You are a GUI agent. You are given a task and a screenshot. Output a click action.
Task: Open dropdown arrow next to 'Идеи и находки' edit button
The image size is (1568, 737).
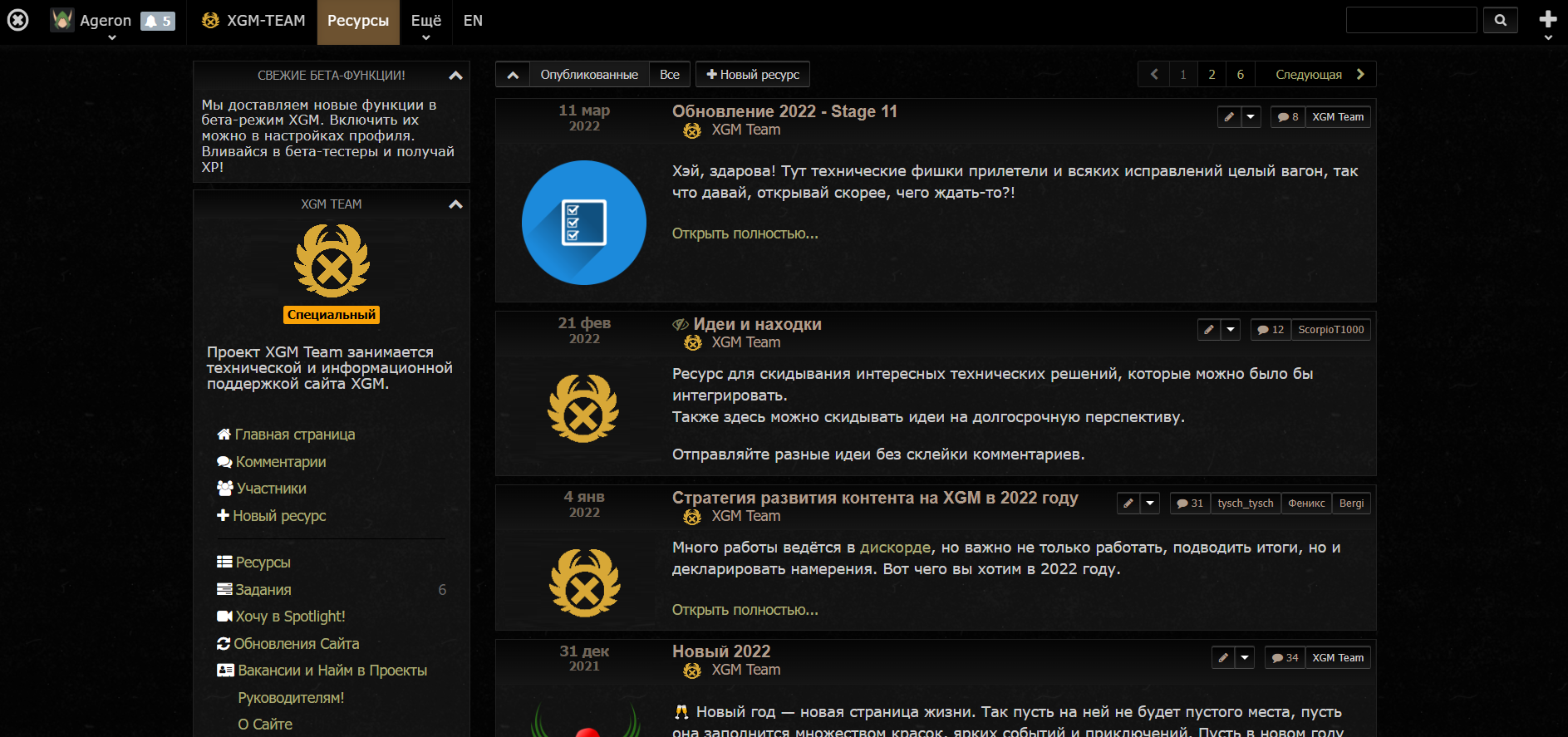(1231, 330)
